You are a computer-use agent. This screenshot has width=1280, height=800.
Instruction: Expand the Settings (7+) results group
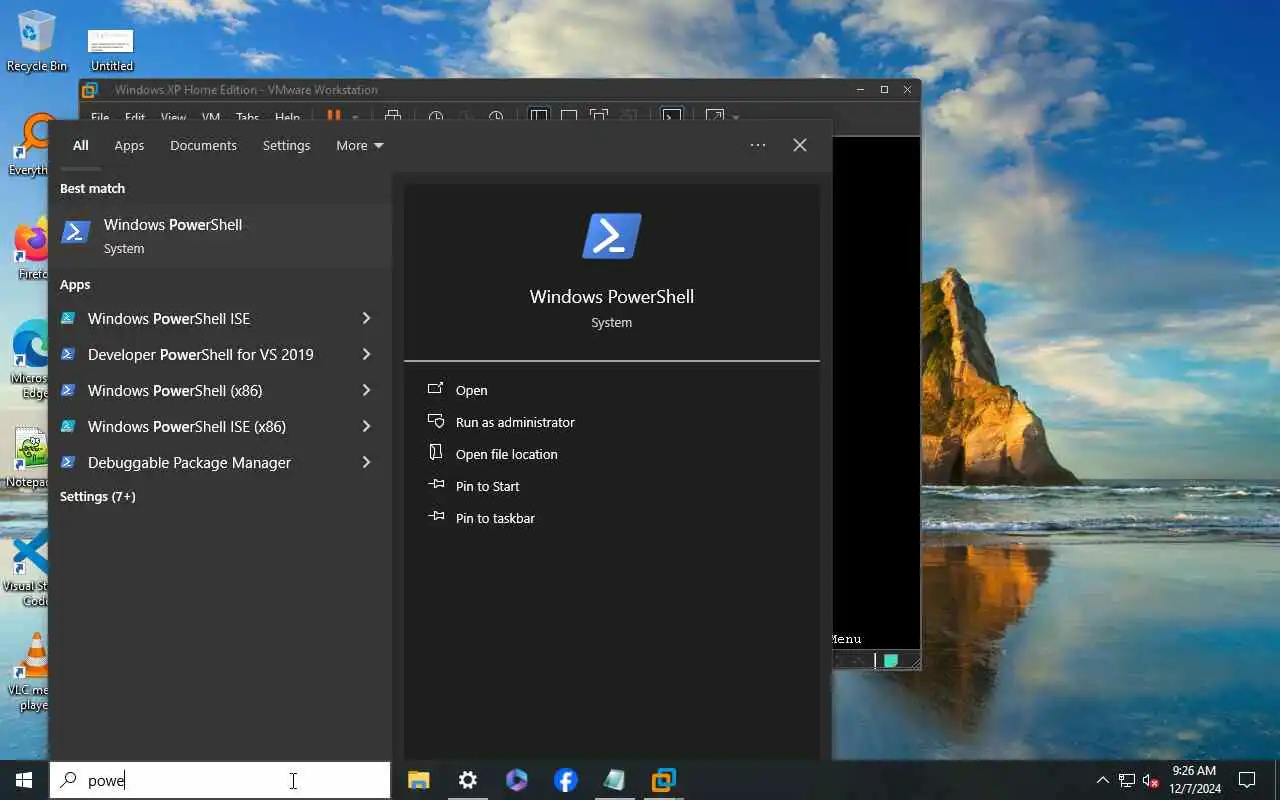(97, 496)
